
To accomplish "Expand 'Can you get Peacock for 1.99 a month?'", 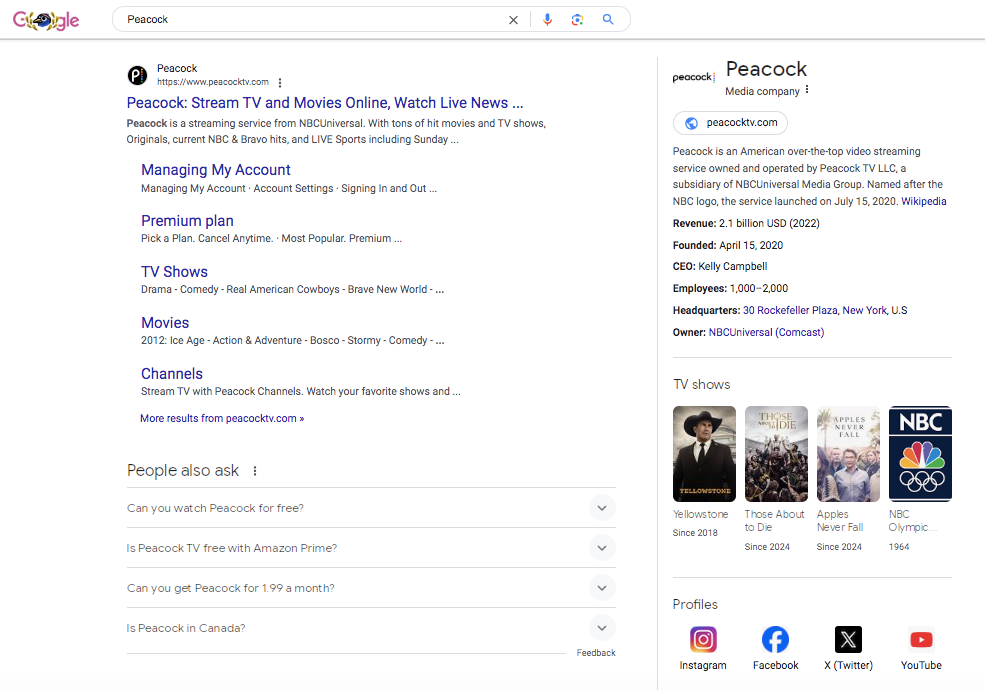I will (371, 588).
